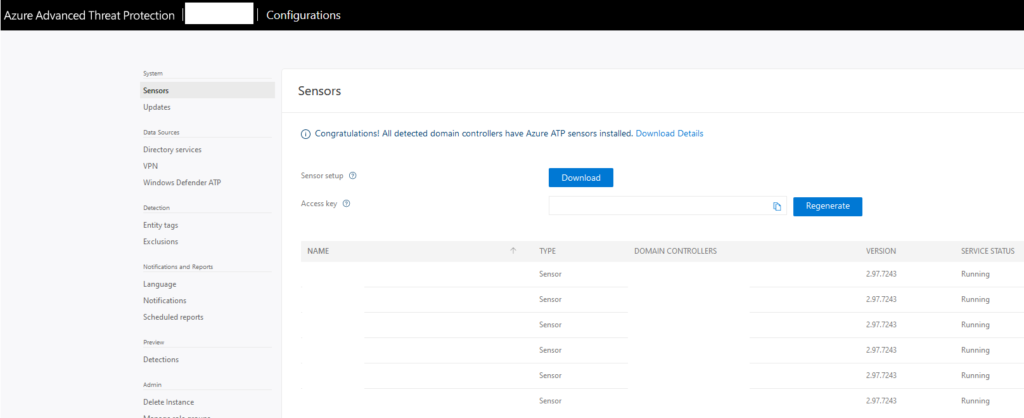Sort by the TYPE column header
Viewport: 1024px width, 418px height.
point(547,251)
